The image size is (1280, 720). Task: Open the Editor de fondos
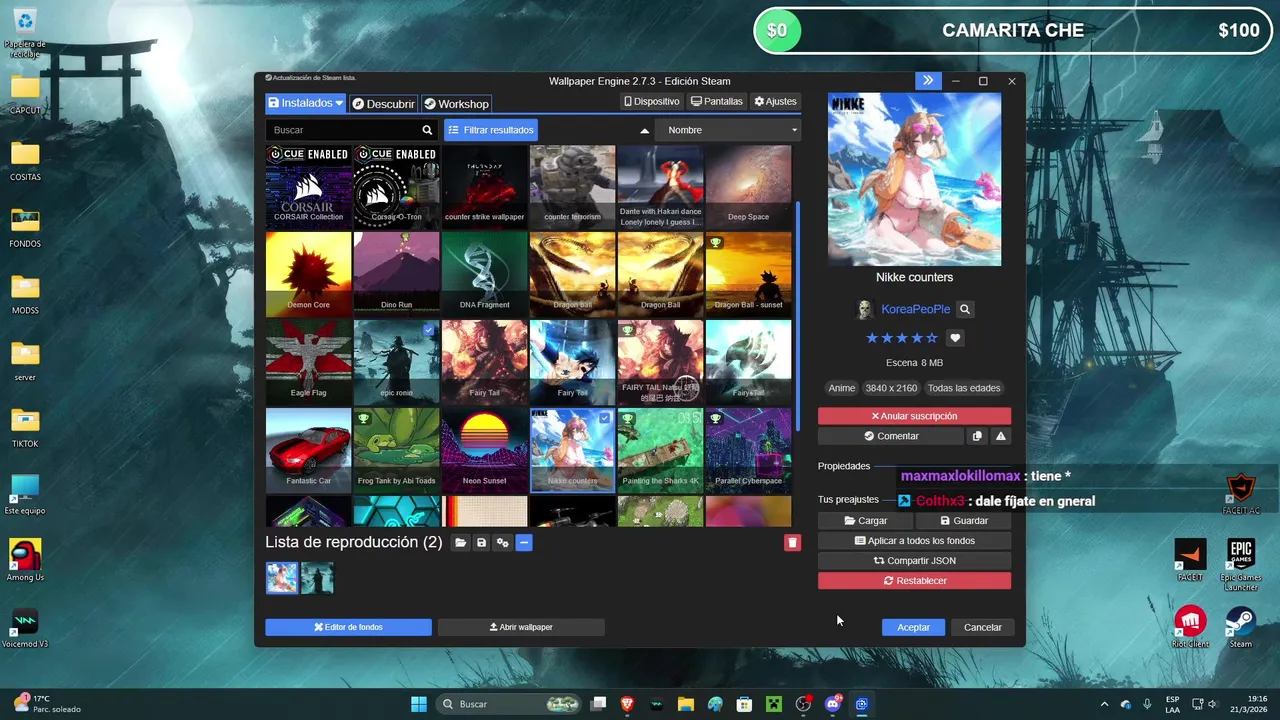tap(348, 627)
